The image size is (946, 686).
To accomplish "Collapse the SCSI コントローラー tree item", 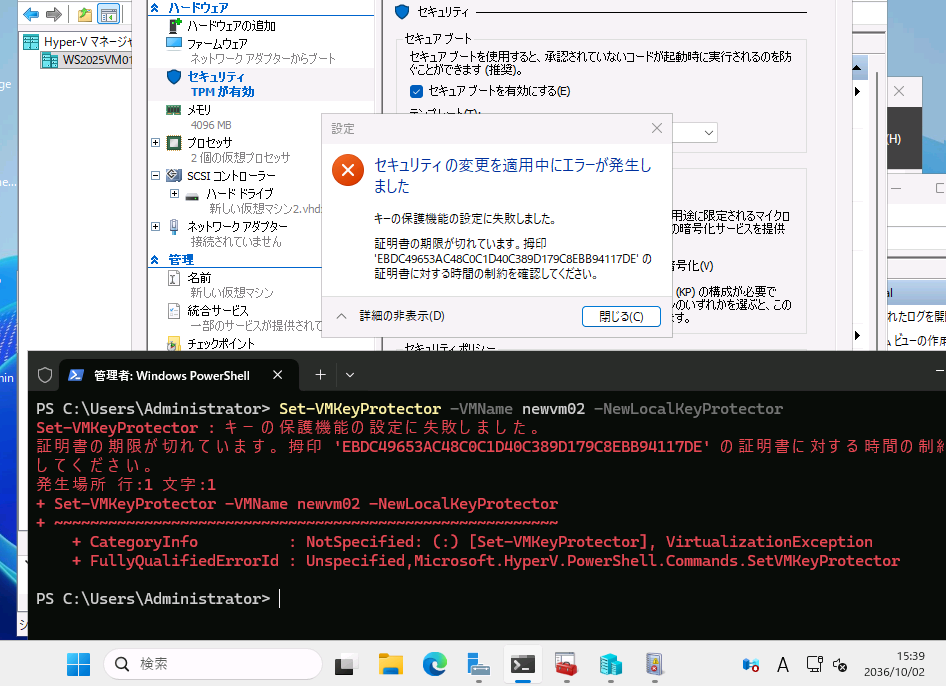I will pos(157,175).
